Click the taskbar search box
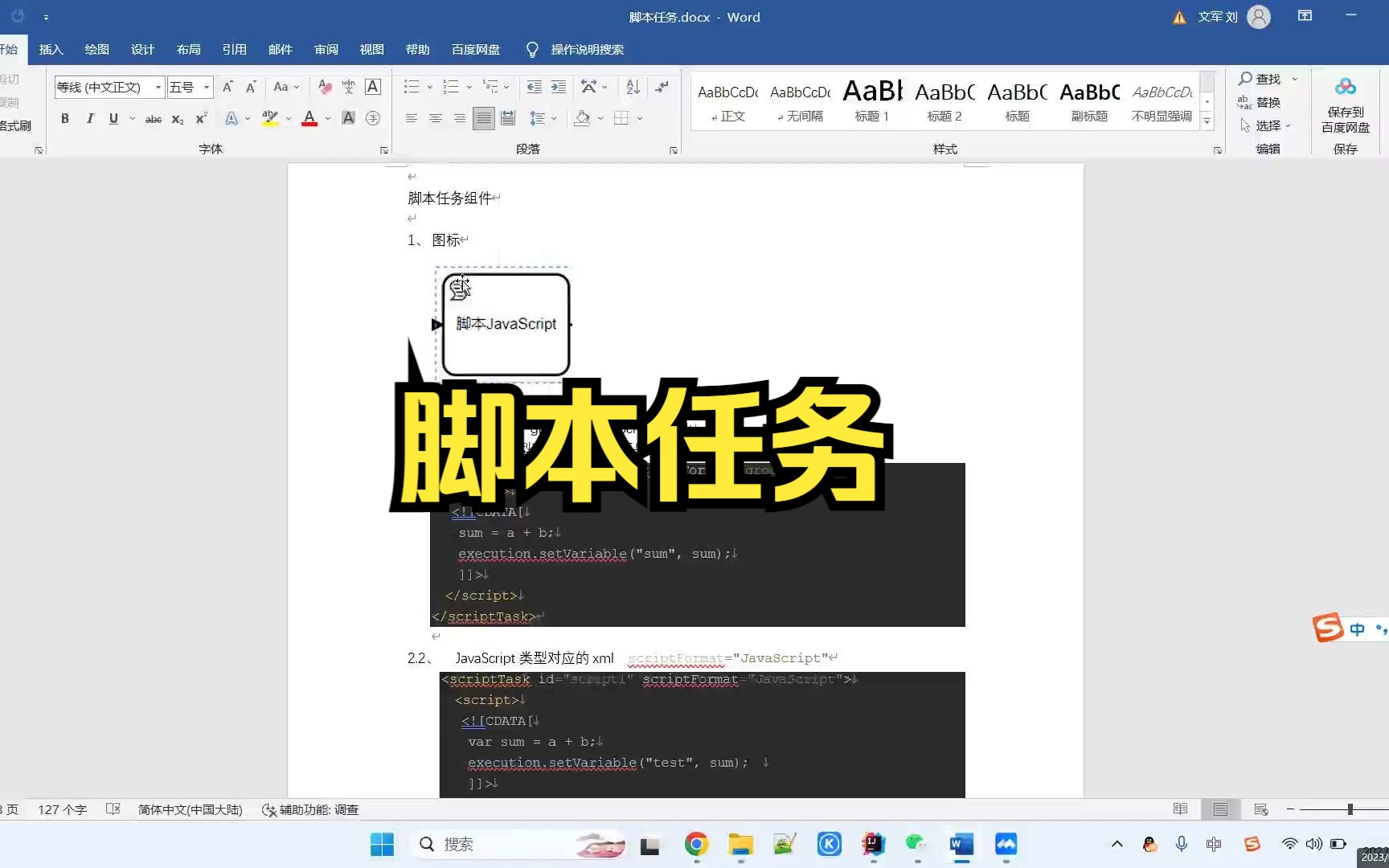Viewport: 1389px width, 868px height. (519, 844)
